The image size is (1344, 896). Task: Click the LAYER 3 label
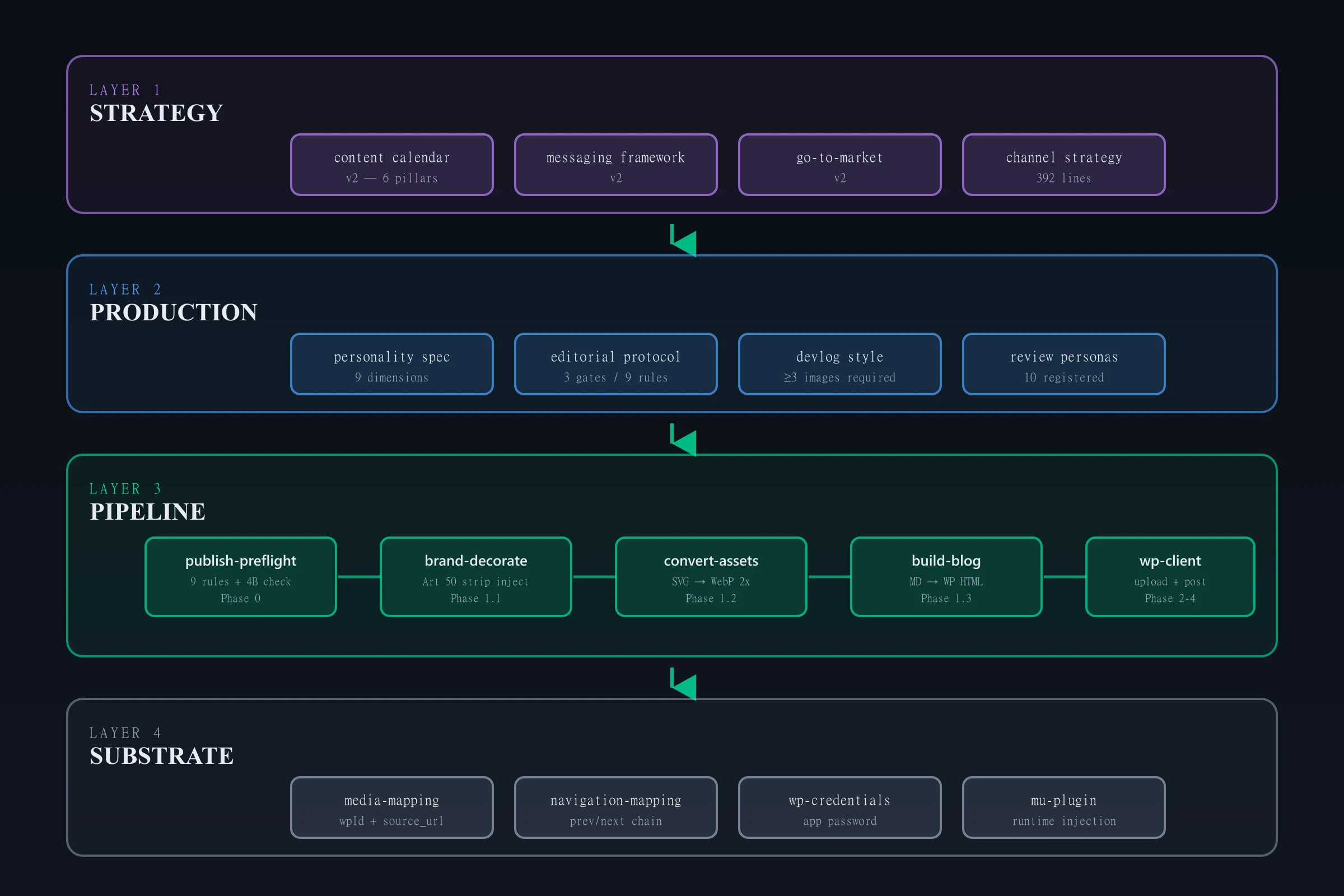click(125, 489)
